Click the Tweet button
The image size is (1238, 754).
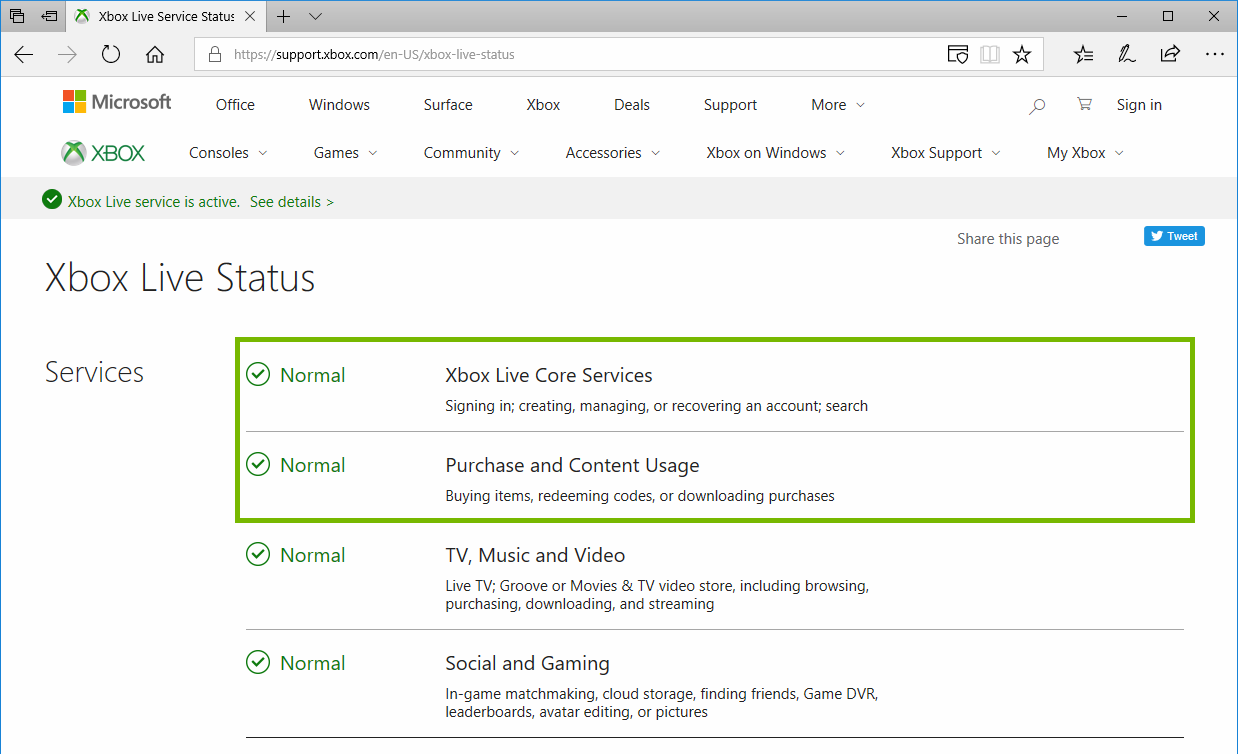(x=1174, y=236)
